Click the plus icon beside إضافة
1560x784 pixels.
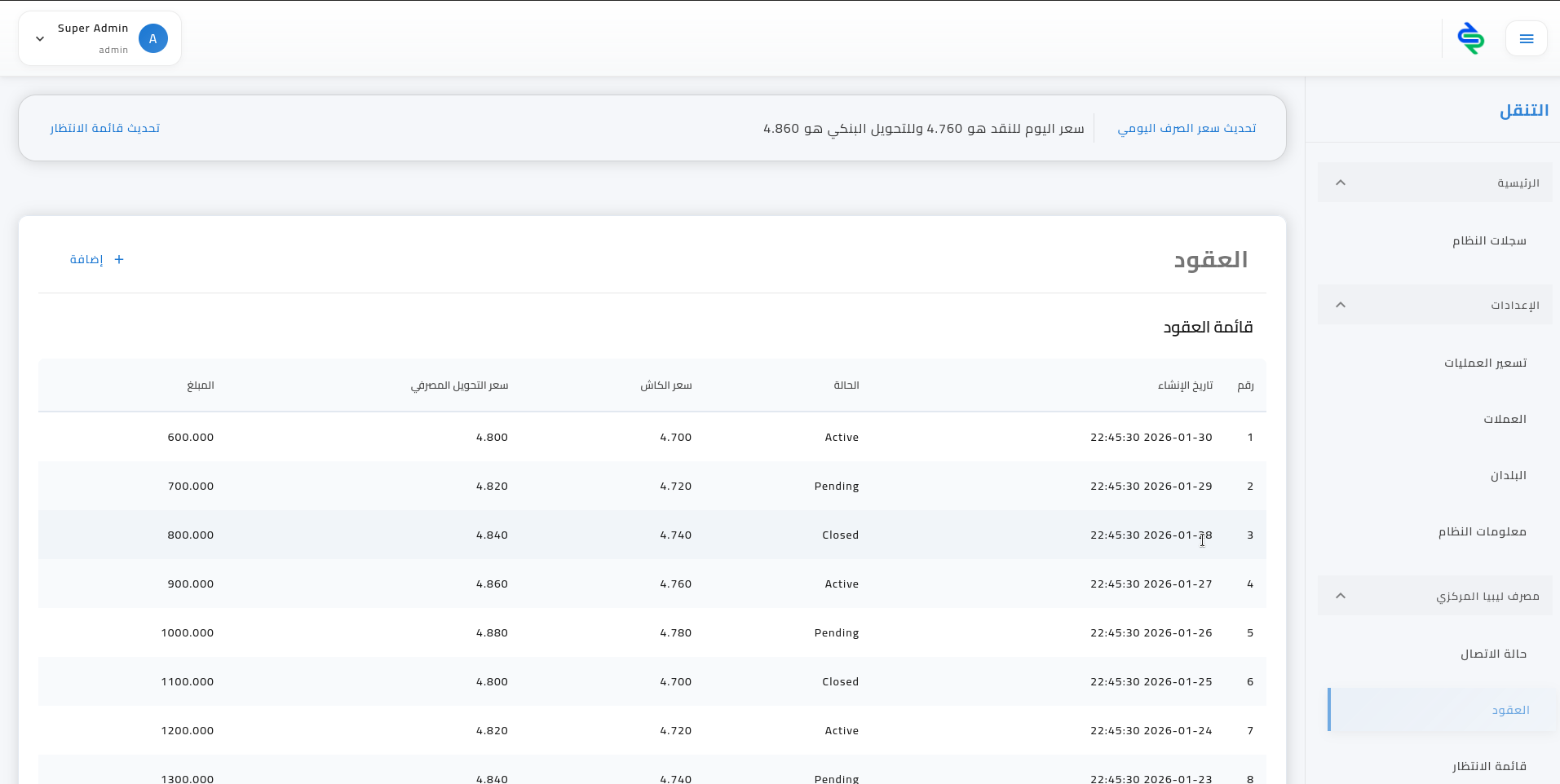(x=119, y=259)
